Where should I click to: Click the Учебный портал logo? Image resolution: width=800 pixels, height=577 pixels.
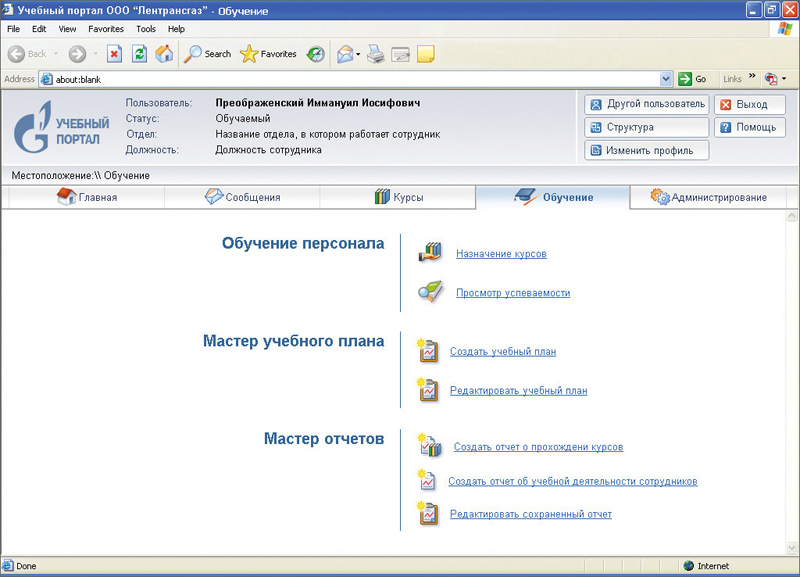[58, 128]
